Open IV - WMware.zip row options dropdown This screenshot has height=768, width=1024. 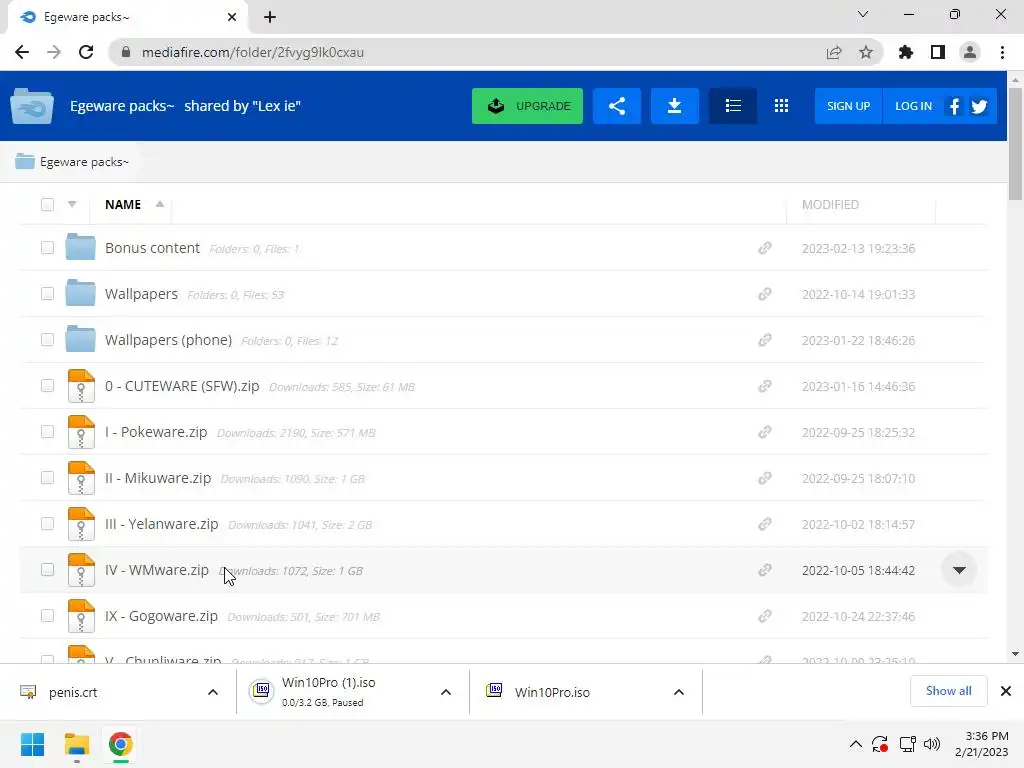(x=959, y=570)
